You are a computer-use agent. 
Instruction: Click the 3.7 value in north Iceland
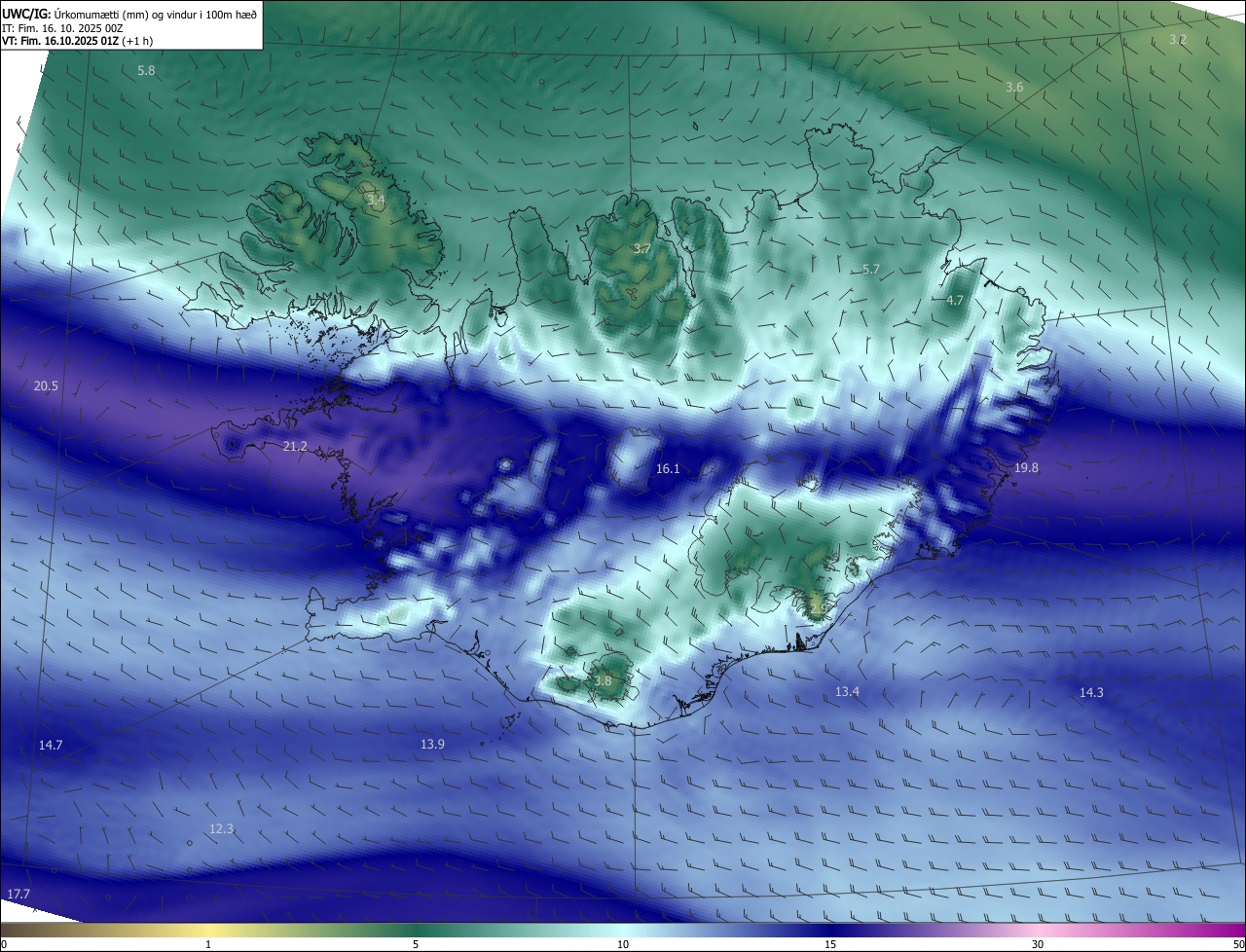[x=642, y=249]
